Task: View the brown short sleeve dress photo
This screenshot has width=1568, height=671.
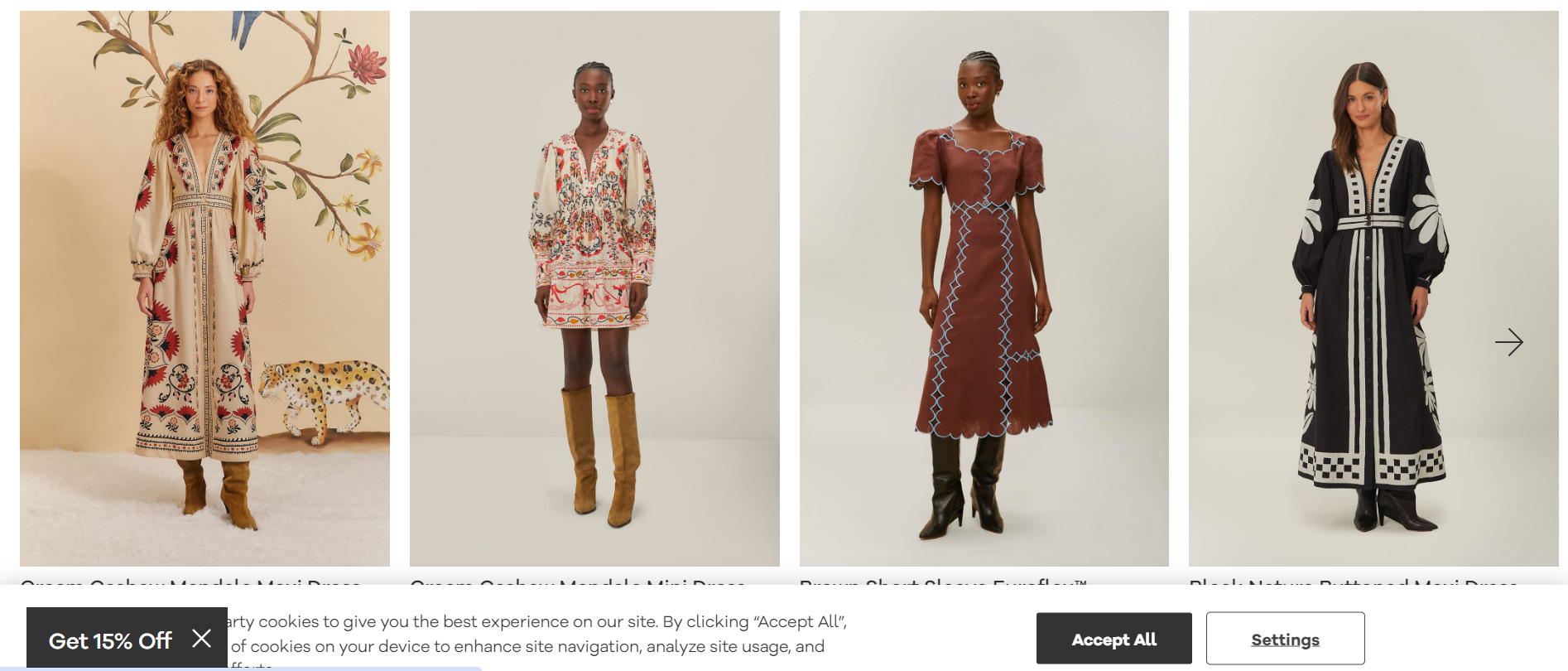Action: 984,288
